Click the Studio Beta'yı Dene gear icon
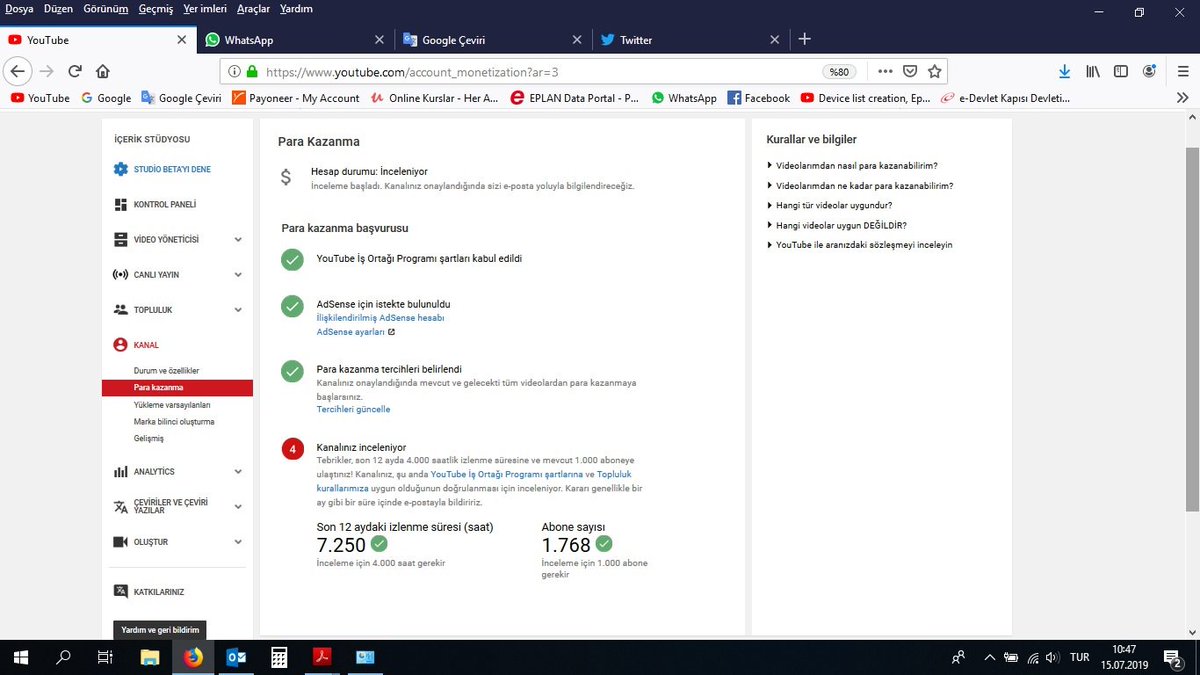 [120, 169]
